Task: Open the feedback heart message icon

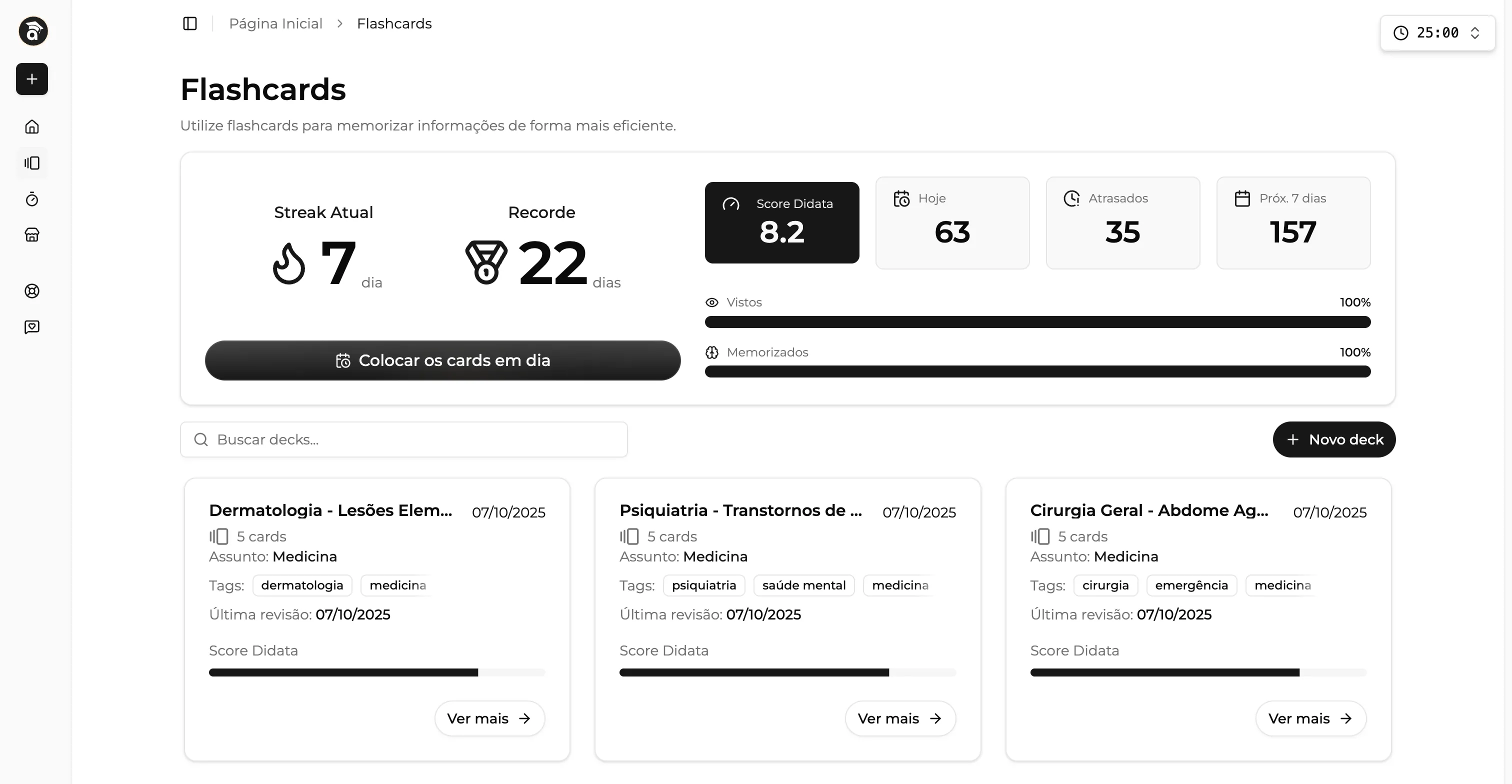Action: click(x=31, y=327)
